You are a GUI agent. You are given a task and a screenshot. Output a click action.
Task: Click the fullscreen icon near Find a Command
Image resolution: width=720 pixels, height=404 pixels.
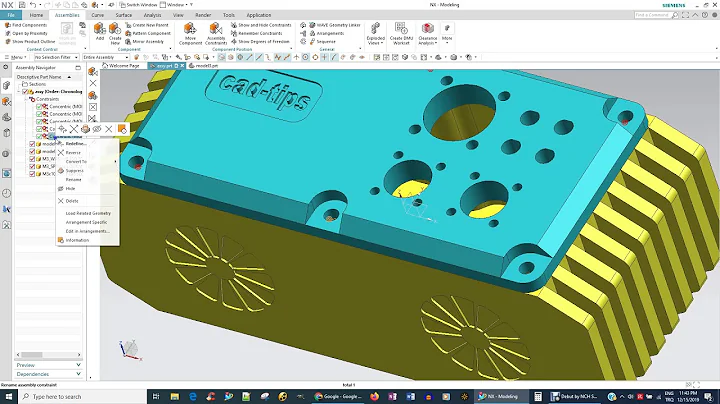(686, 15)
